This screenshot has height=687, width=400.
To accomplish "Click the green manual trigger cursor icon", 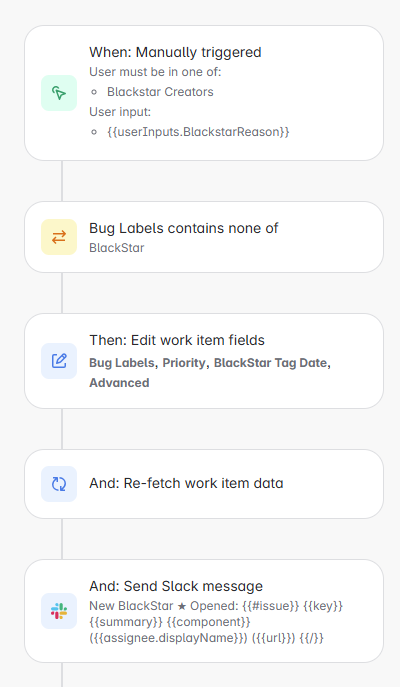I will click(x=59, y=93).
